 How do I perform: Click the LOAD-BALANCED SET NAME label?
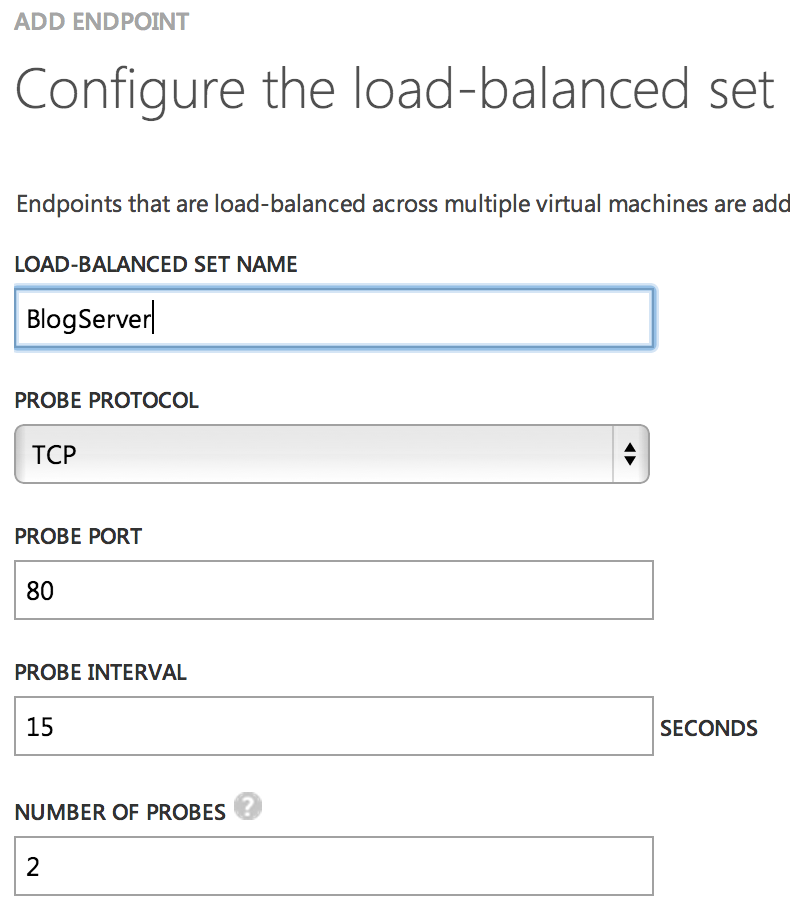[x=156, y=264]
